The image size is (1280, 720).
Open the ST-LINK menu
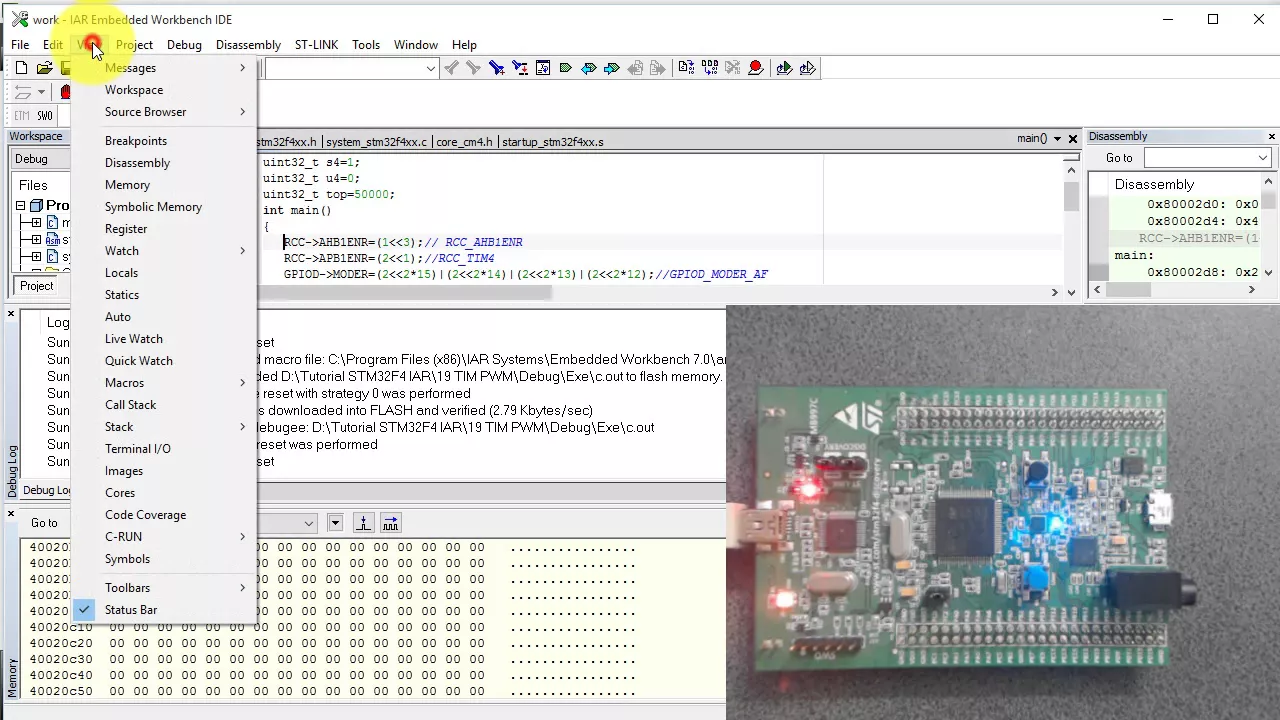[x=316, y=45]
